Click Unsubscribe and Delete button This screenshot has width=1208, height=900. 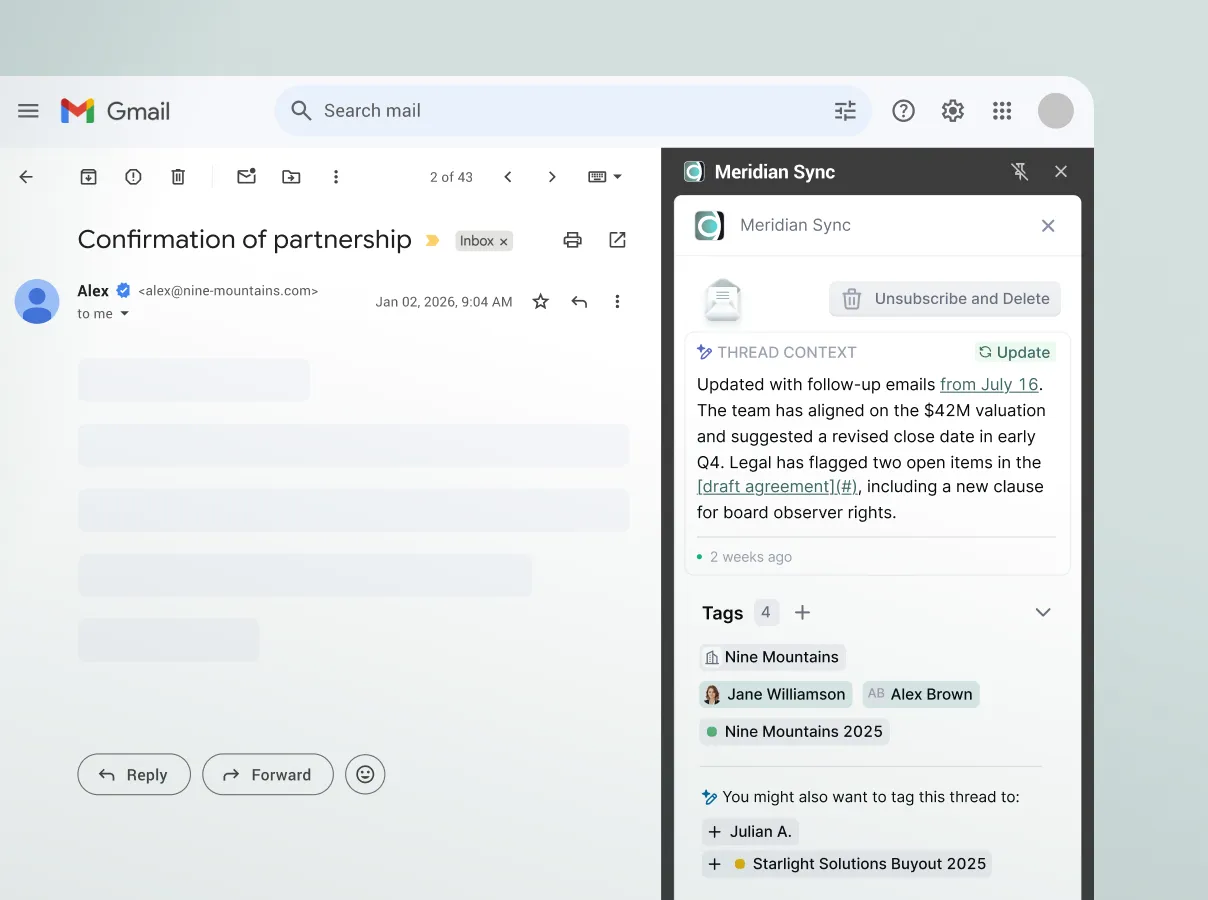pos(945,299)
